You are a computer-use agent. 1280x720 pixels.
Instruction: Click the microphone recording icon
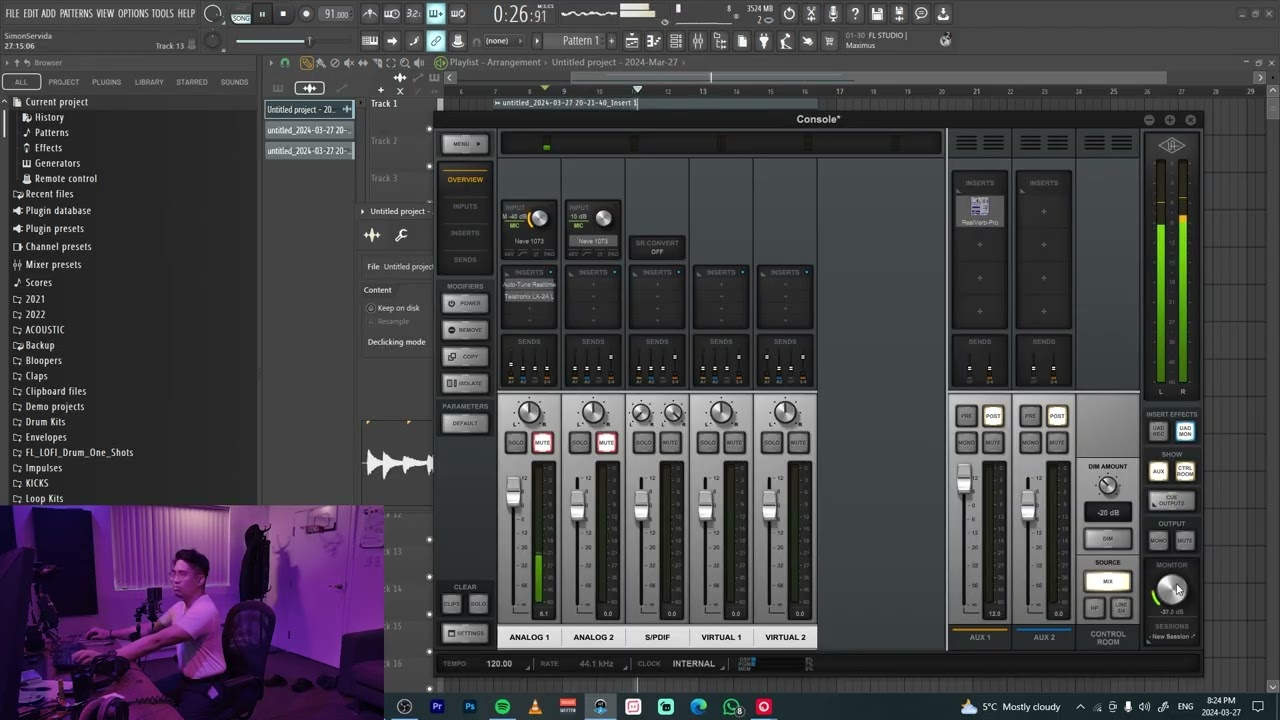(833, 14)
